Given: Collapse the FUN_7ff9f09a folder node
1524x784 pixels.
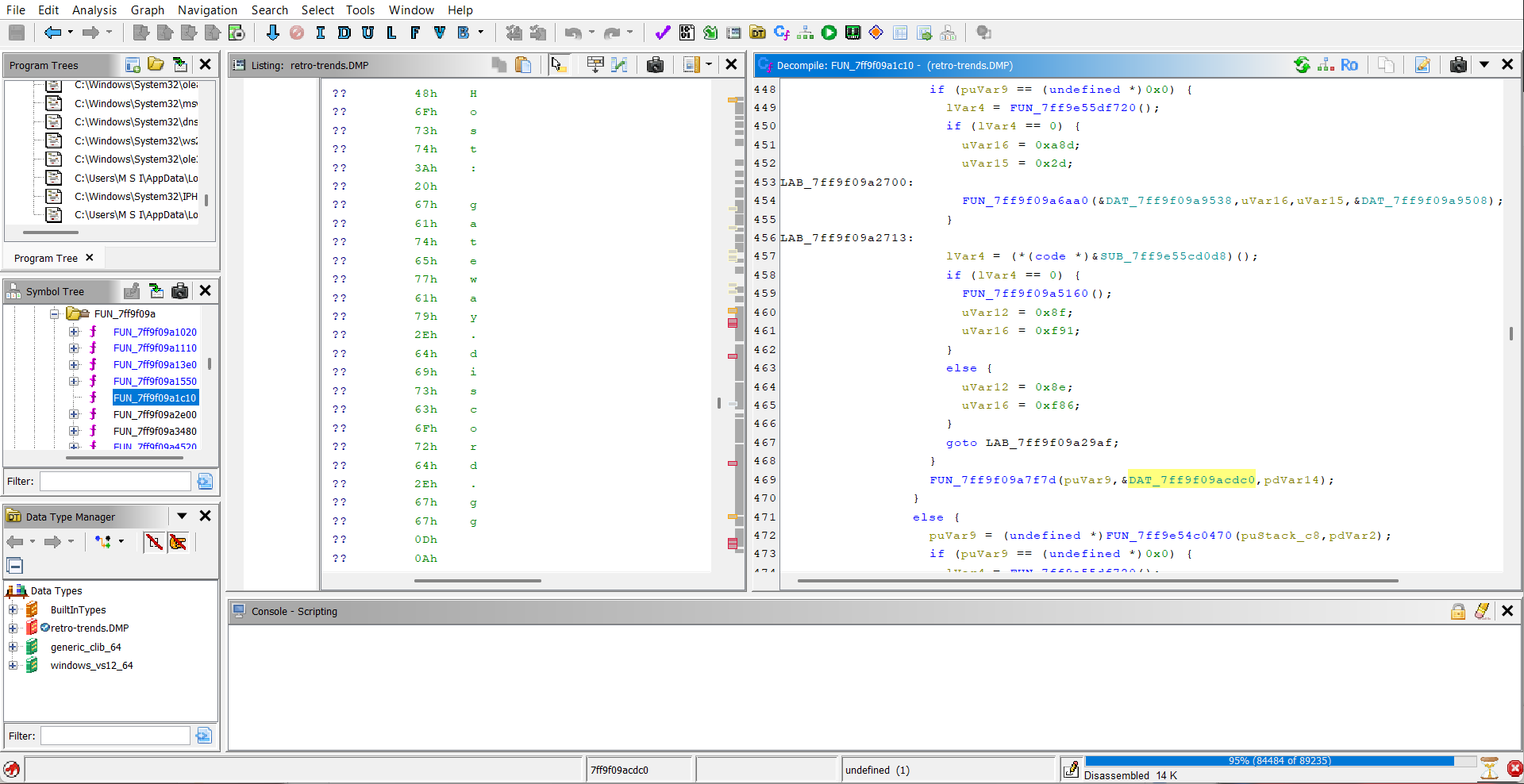Looking at the screenshot, I should click(55, 314).
